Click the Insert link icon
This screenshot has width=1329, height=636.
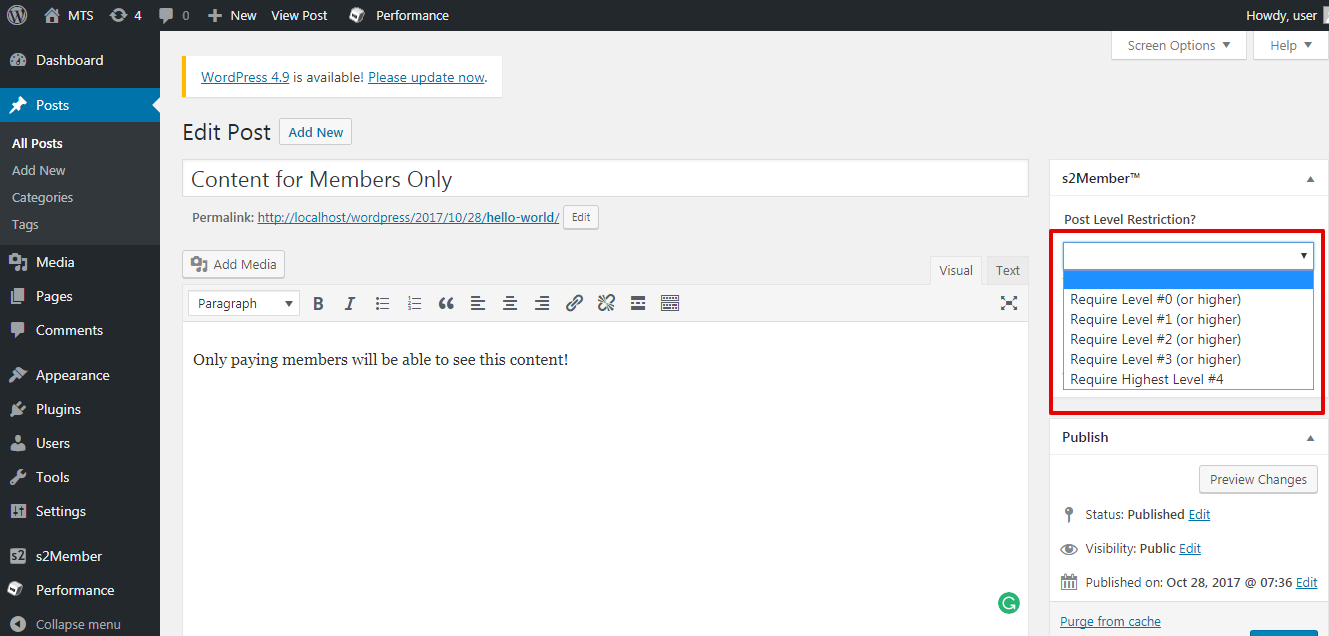pyautogui.click(x=574, y=304)
